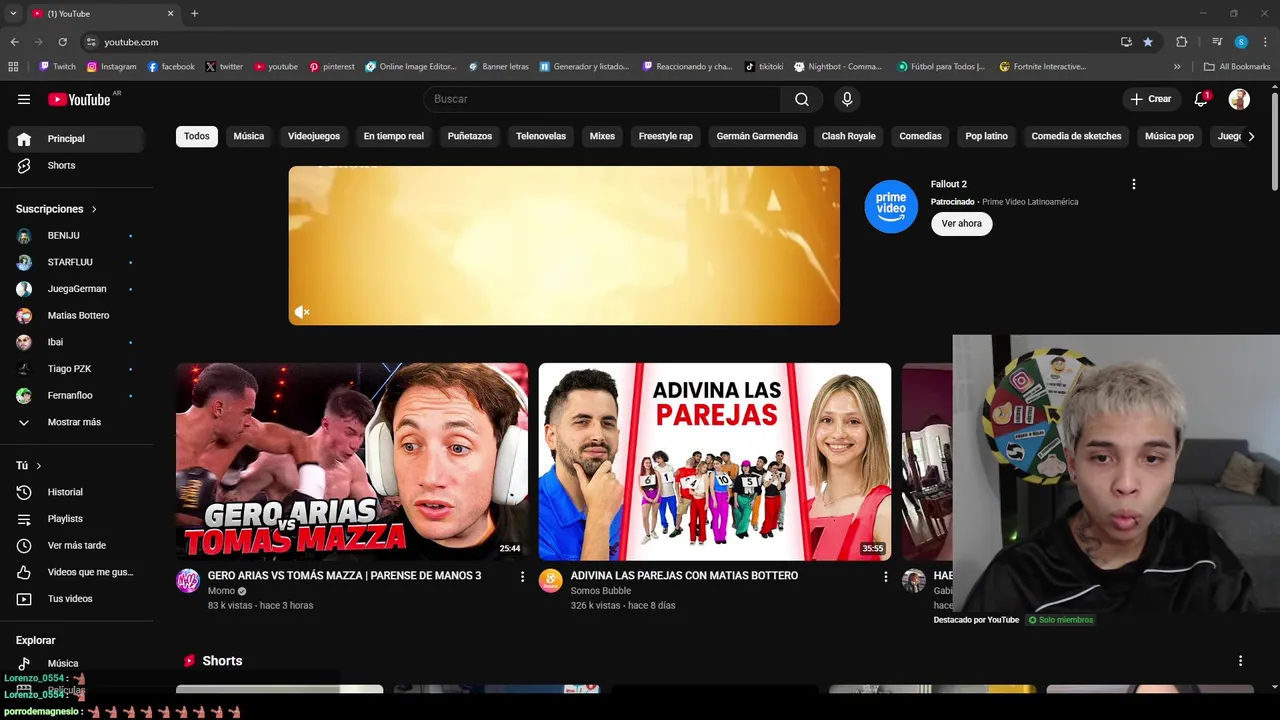The height and width of the screenshot is (720, 1280).
Task: Open Gero Arias vs Tomás Mazza title
Action: click(x=345, y=576)
